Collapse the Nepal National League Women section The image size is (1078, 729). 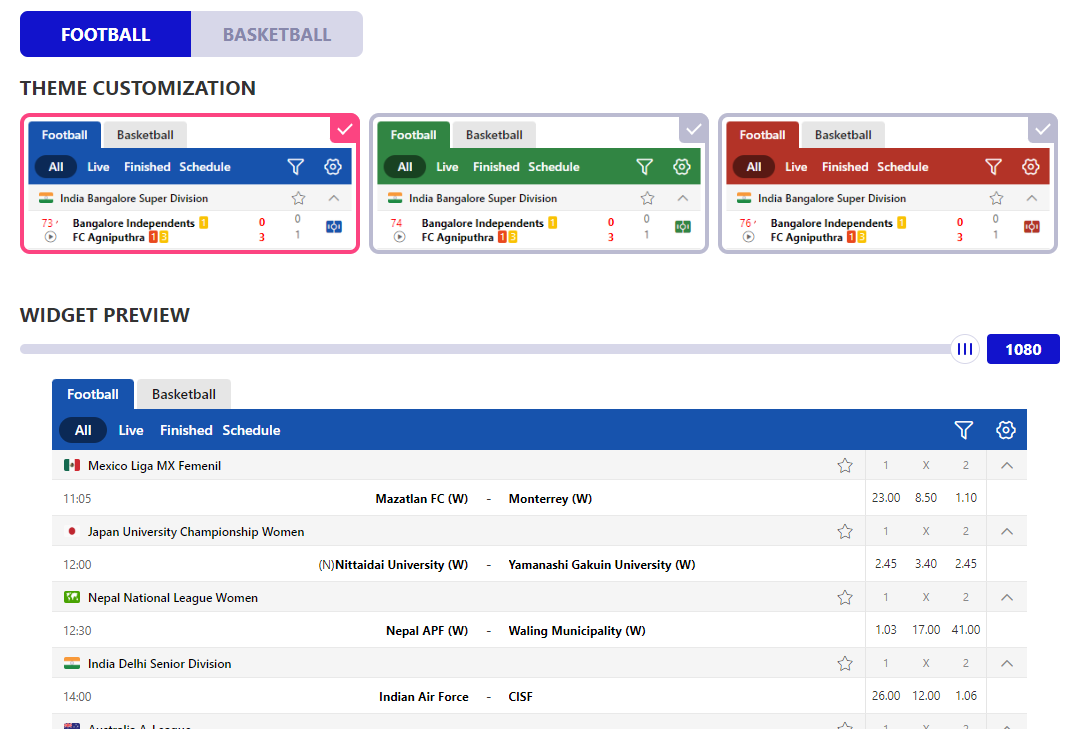click(x=1006, y=597)
